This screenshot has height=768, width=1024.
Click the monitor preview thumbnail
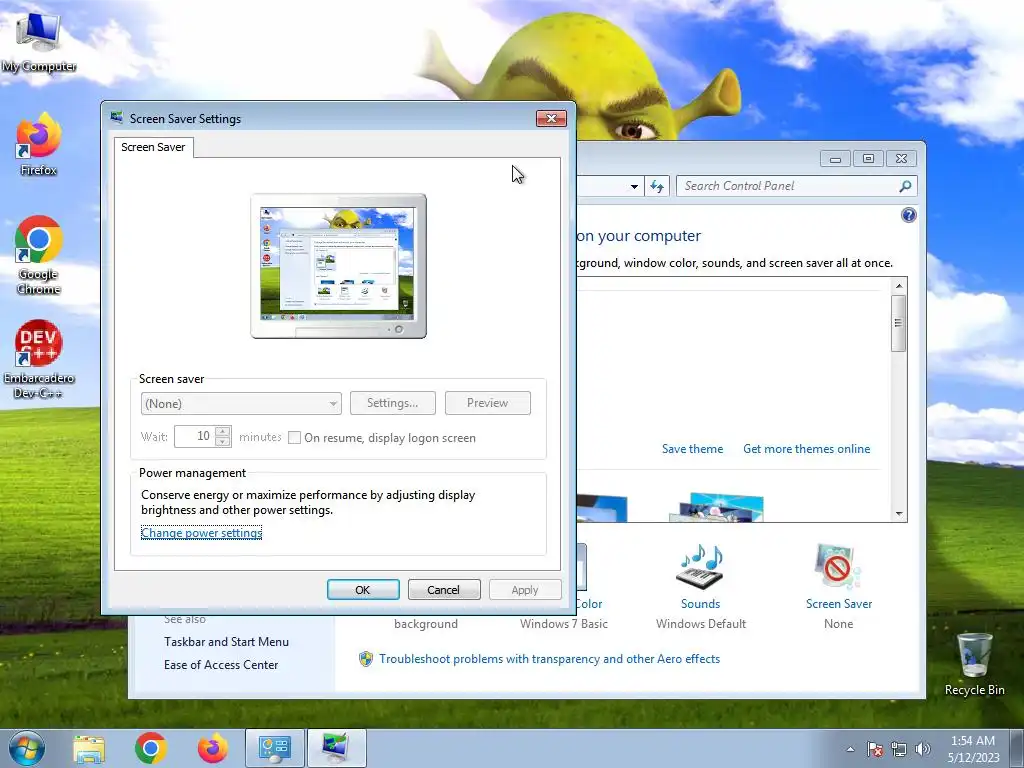pyautogui.click(x=338, y=266)
